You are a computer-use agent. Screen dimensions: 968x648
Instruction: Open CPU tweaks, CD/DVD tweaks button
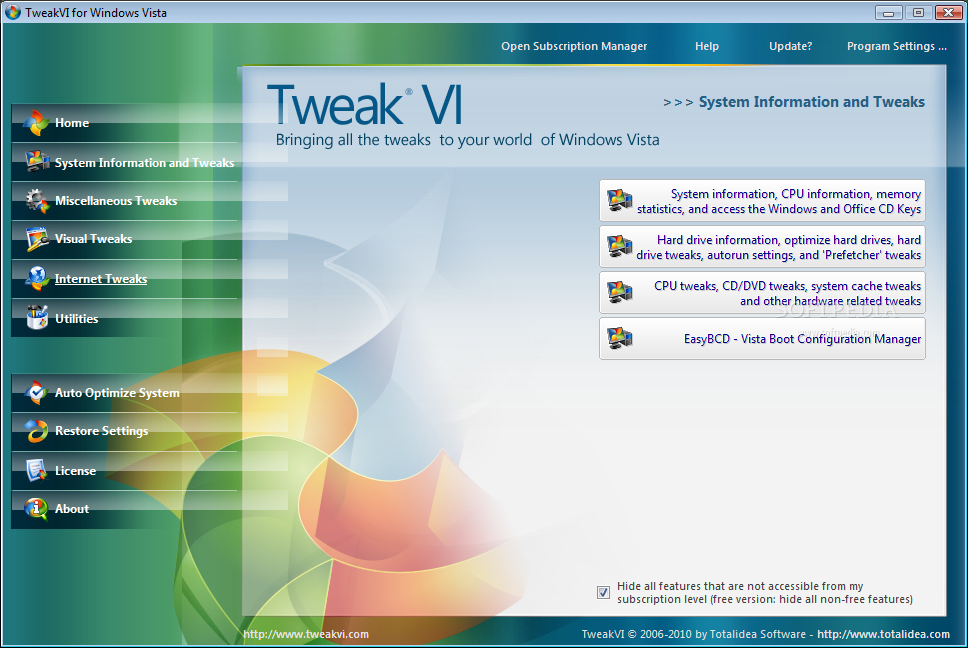click(x=762, y=292)
